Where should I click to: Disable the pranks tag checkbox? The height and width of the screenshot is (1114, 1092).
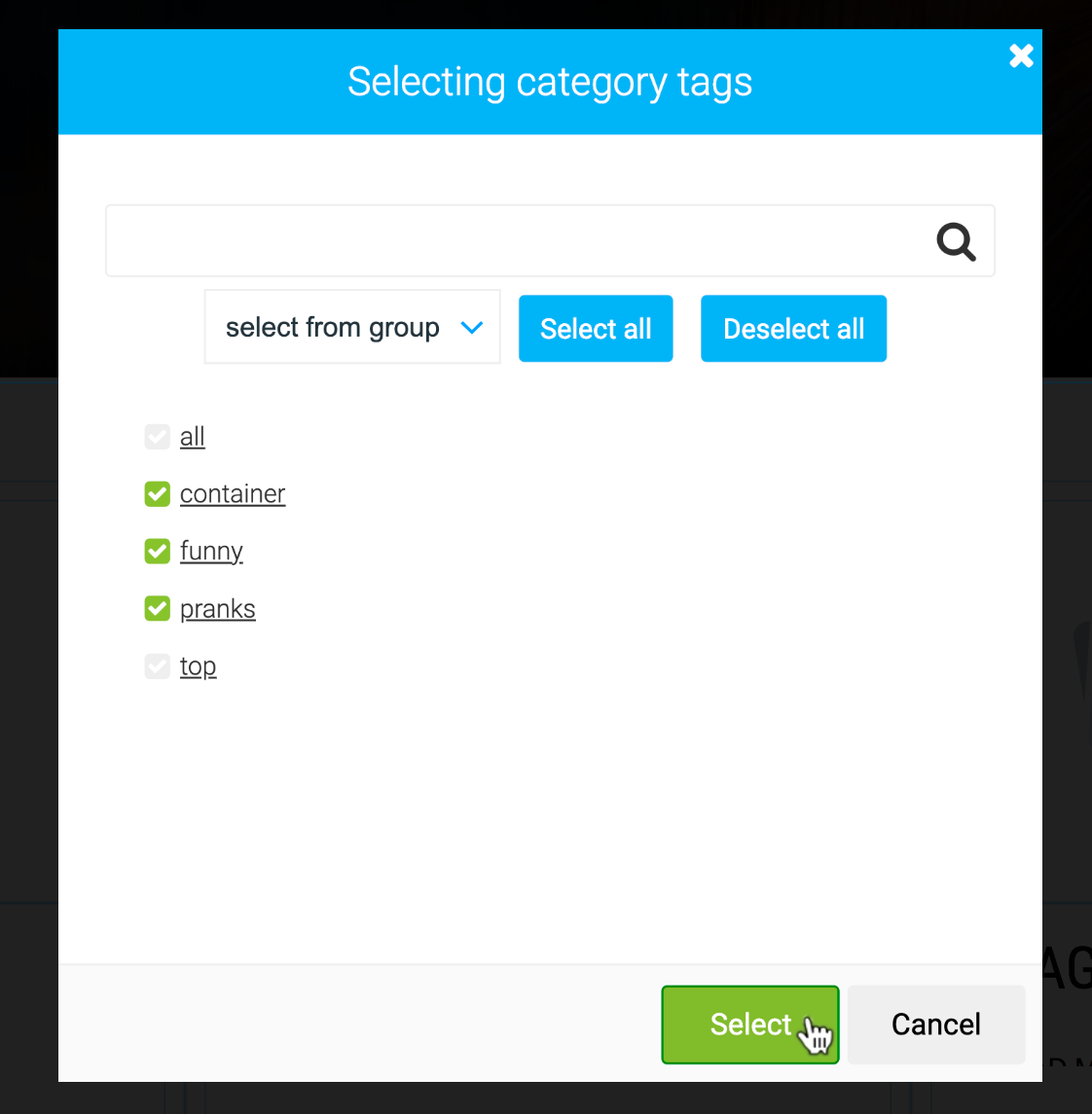pos(157,608)
